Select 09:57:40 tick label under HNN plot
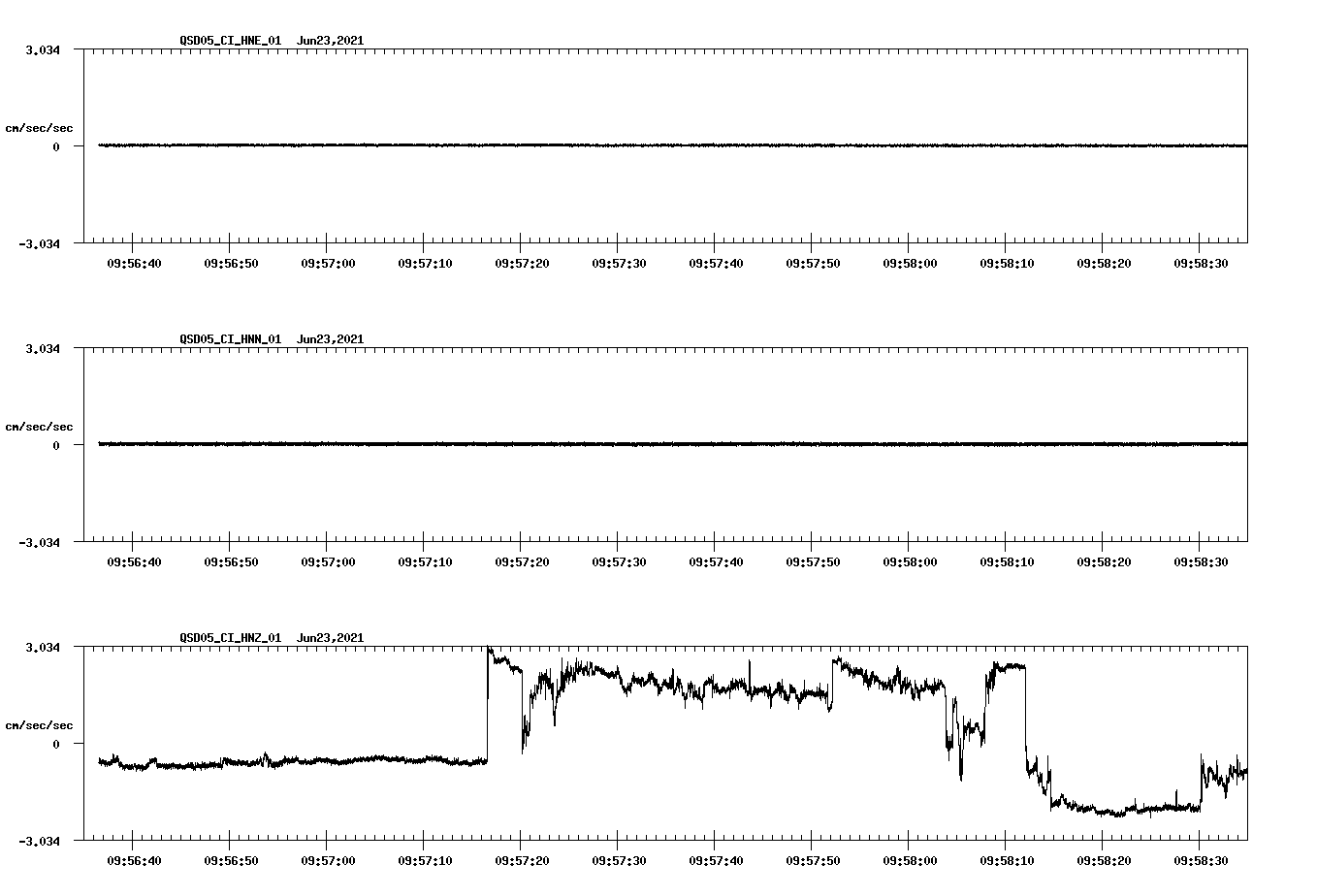The height and width of the screenshot is (896, 1317). [x=716, y=561]
